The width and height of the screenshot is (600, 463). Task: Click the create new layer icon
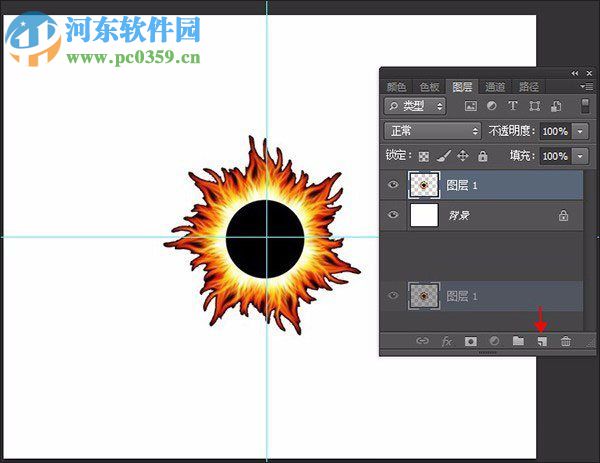542,341
